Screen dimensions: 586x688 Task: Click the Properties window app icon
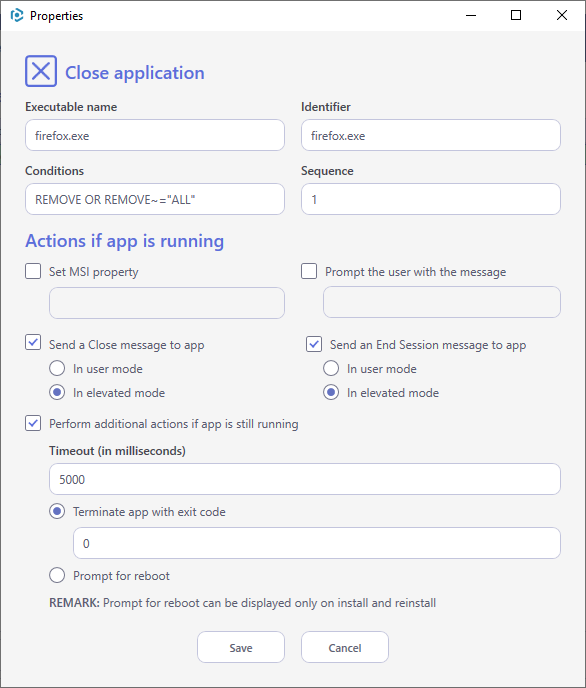point(17,15)
